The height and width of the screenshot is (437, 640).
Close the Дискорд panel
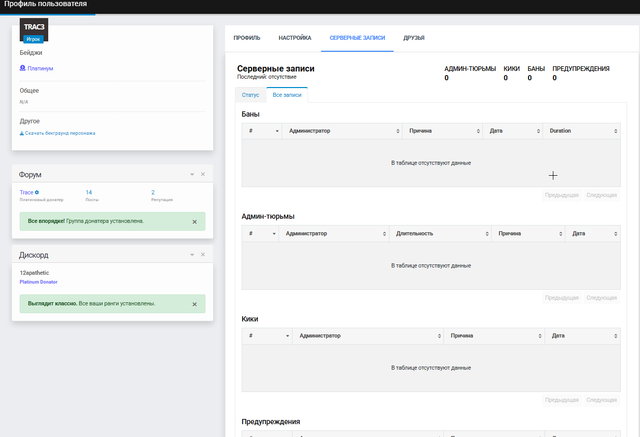coord(203,255)
